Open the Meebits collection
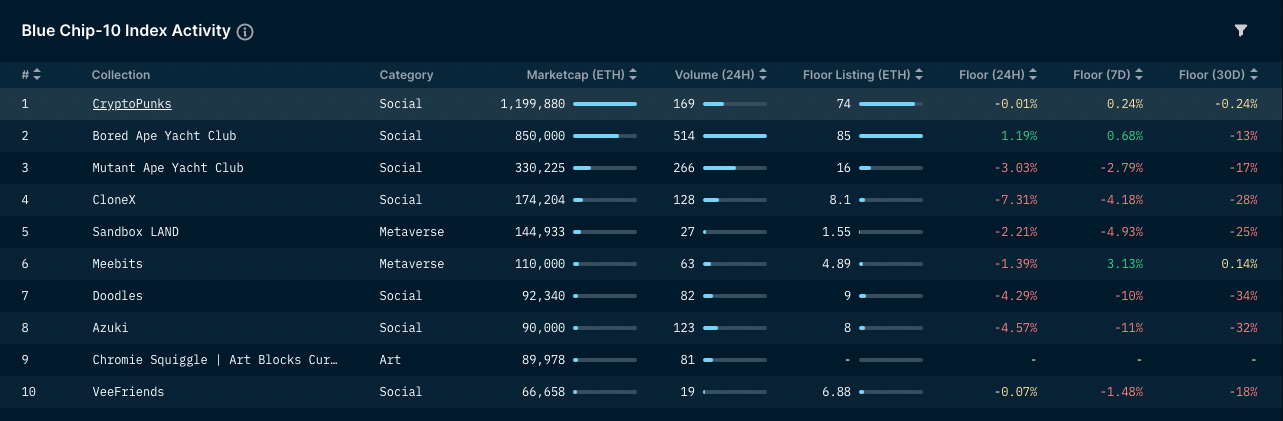Screen dimensions: 1283x421 118,264
